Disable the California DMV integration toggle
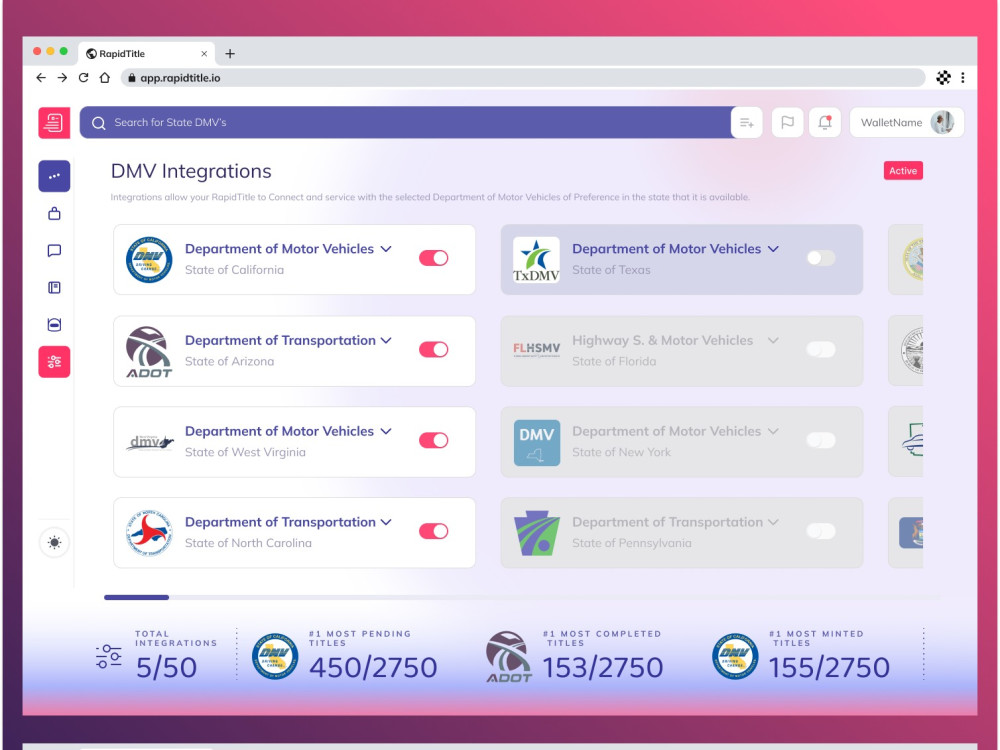The width and height of the screenshot is (1000, 750). click(434, 258)
